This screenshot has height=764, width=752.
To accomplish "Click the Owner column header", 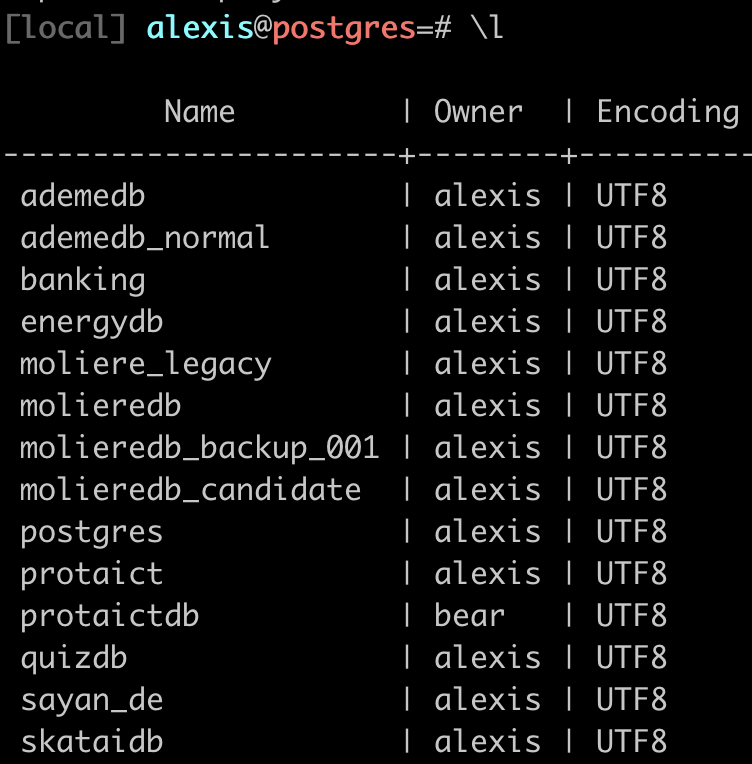I will pyautogui.click(x=478, y=111).
